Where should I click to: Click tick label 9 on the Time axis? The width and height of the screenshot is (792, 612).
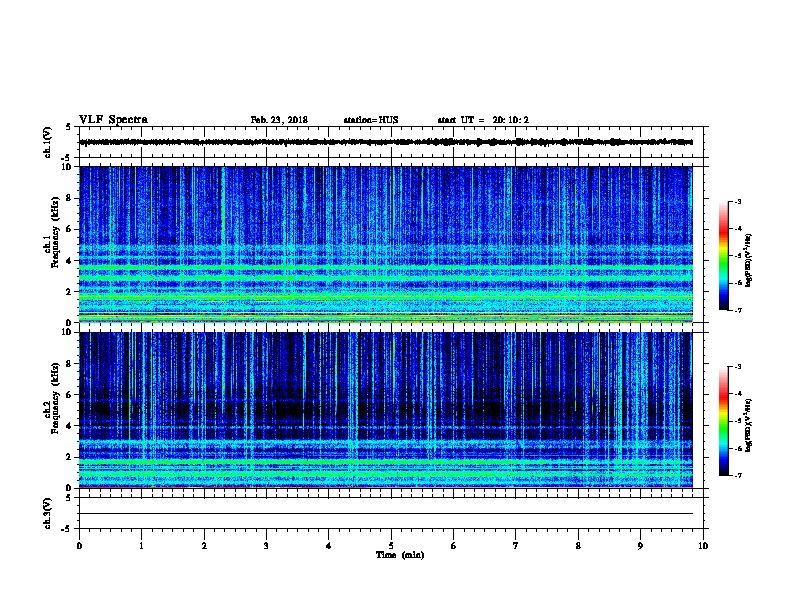pos(640,546)
